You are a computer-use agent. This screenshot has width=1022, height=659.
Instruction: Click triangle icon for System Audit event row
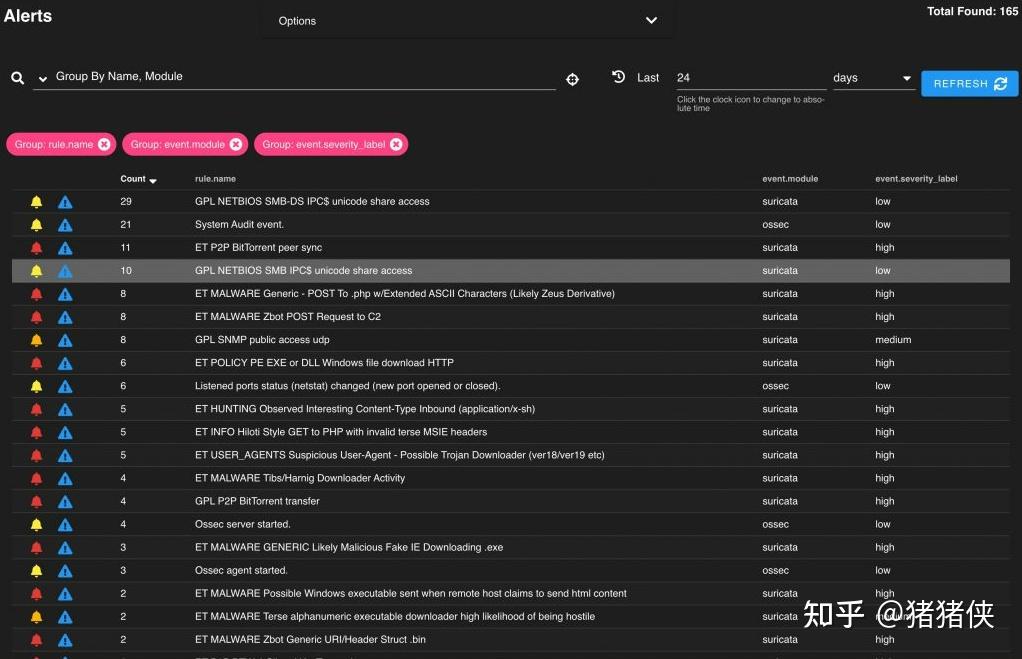coord(65,225)
